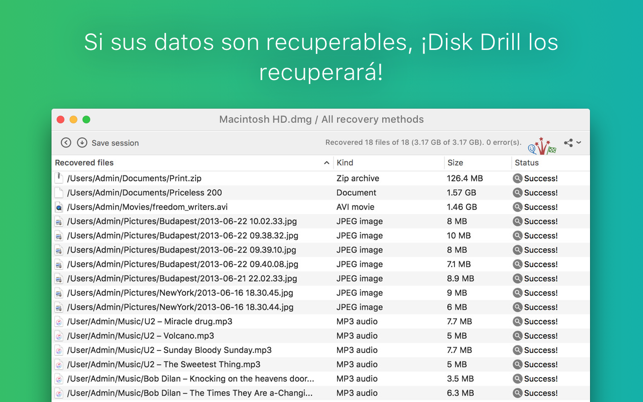Click image icon for Budapest 09.39.10.jpg

pyautogui.click(x=59, y=250)
